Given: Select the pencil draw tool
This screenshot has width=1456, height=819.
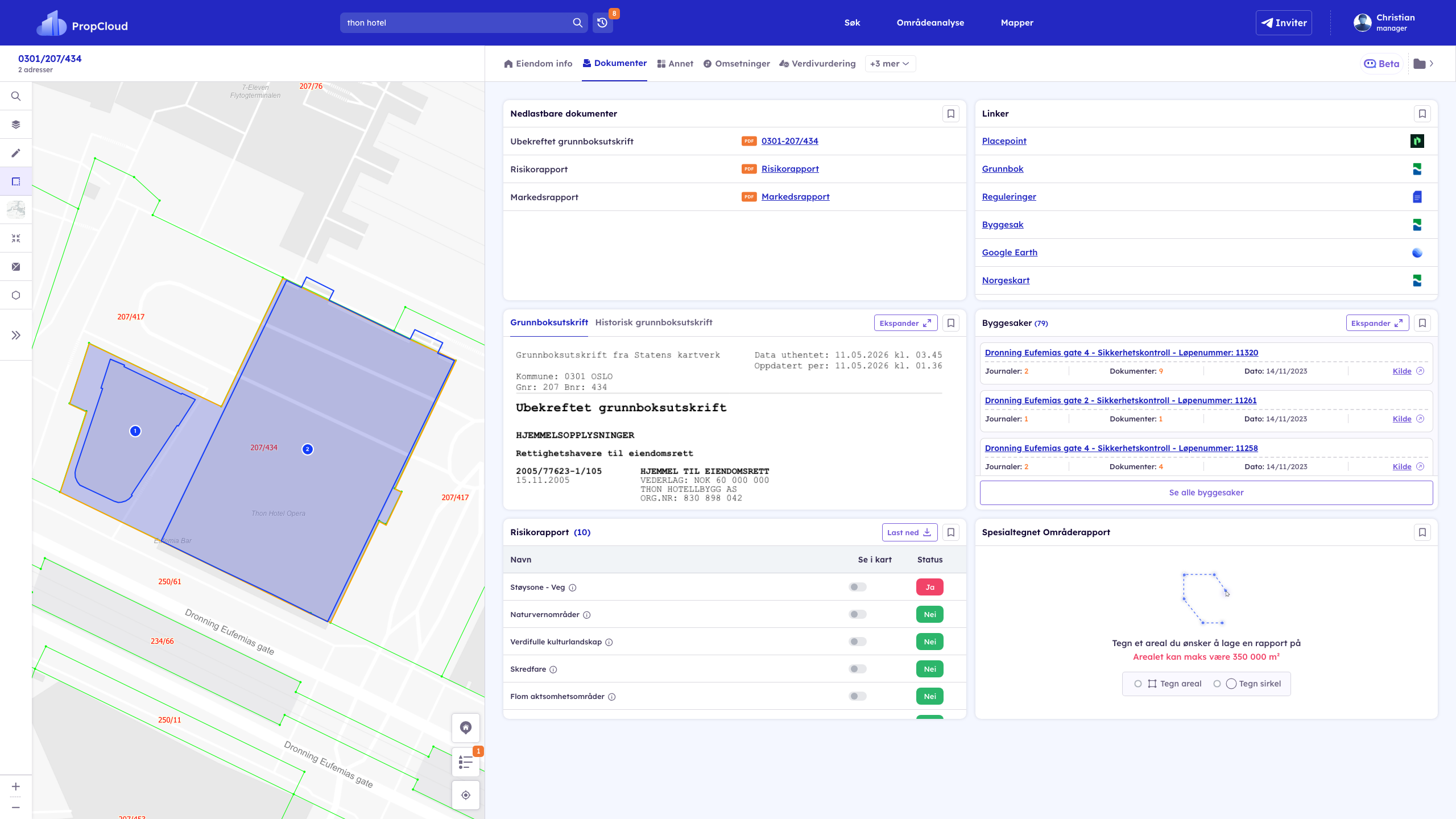Looking at the screenshot, I should 16,153.
